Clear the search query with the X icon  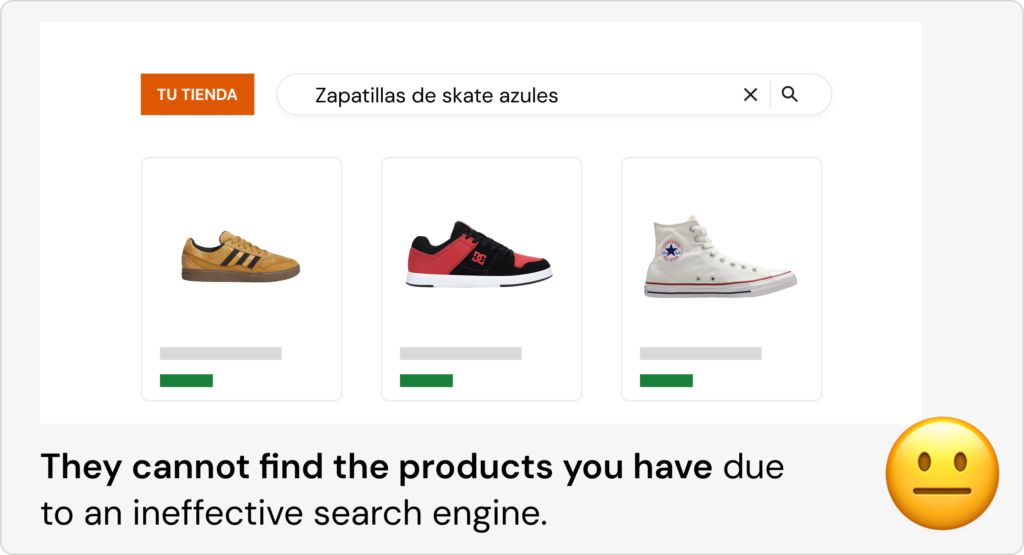click(x=750, y=95)
